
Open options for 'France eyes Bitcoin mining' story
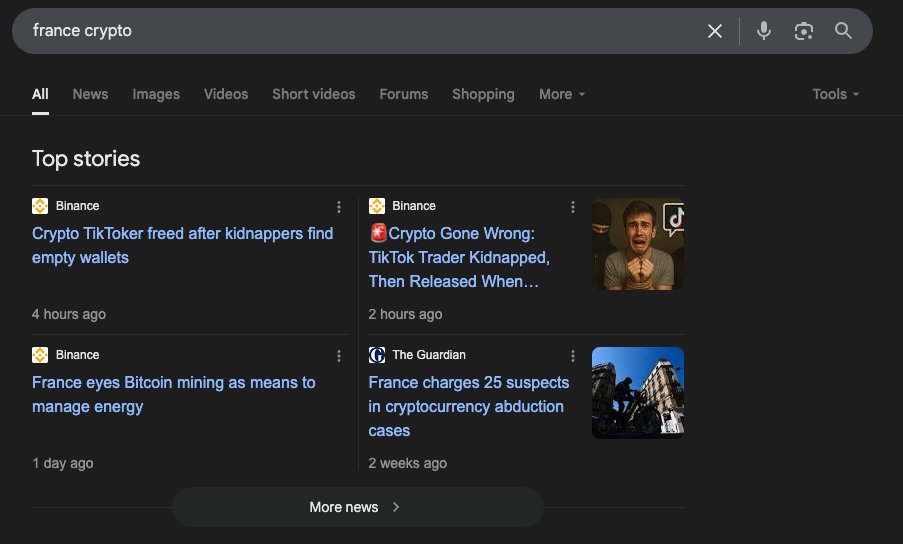(339, 356)
